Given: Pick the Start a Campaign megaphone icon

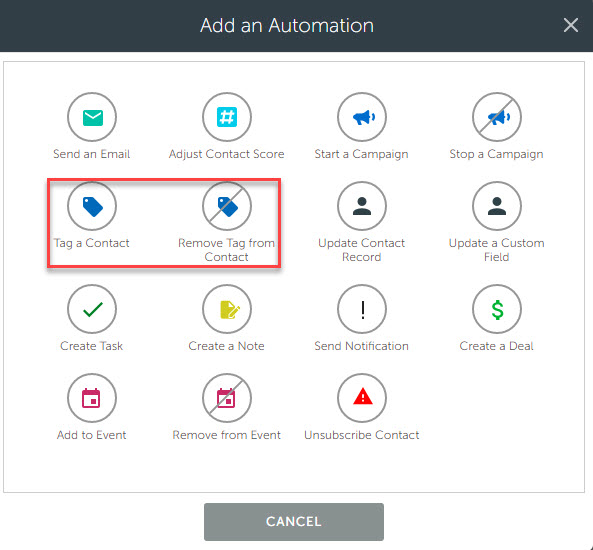Looking at the screenshot, I should click(x=362, y=117).
